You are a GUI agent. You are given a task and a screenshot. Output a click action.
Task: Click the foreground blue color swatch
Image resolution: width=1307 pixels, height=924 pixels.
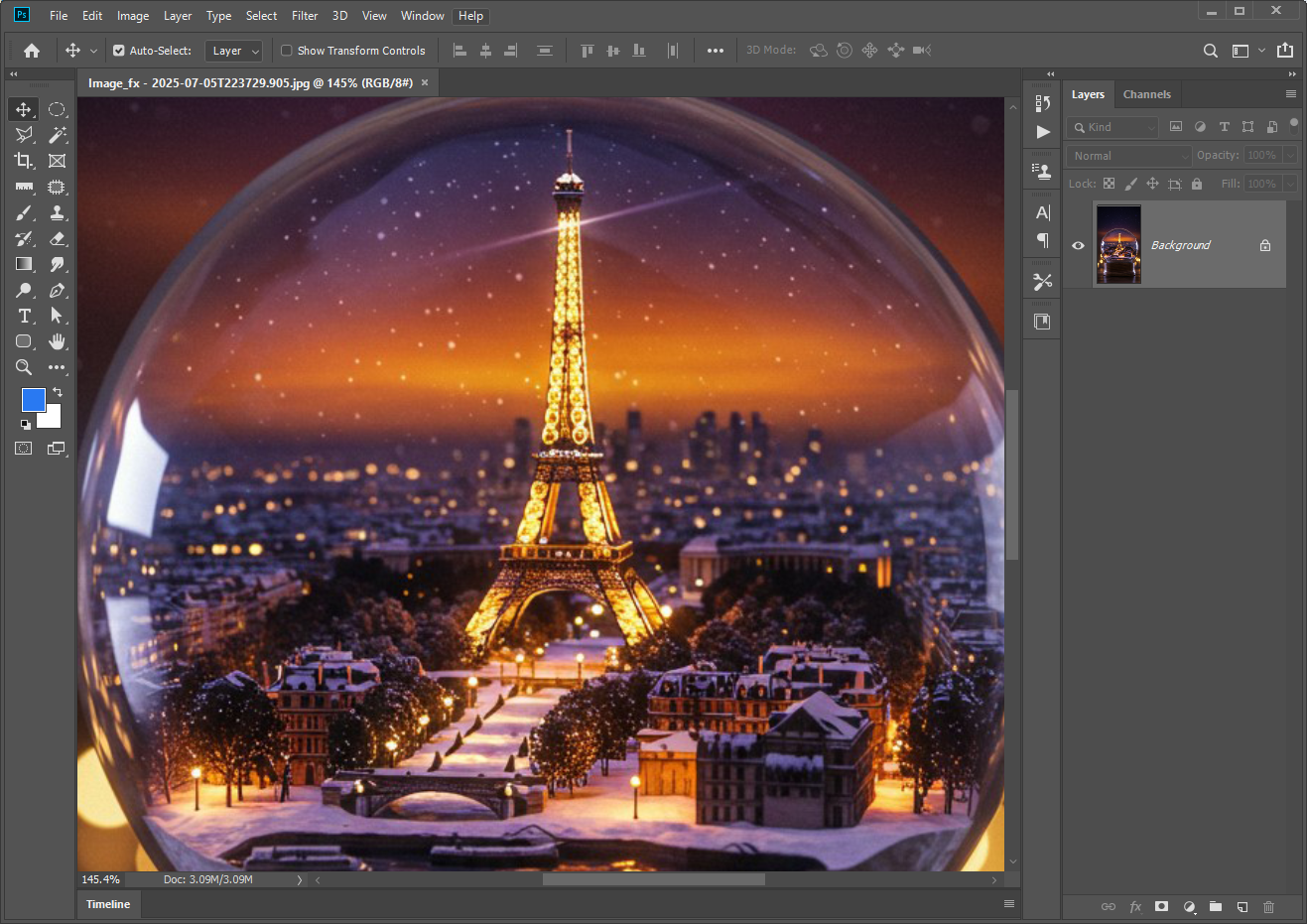[x=33, y=399]
